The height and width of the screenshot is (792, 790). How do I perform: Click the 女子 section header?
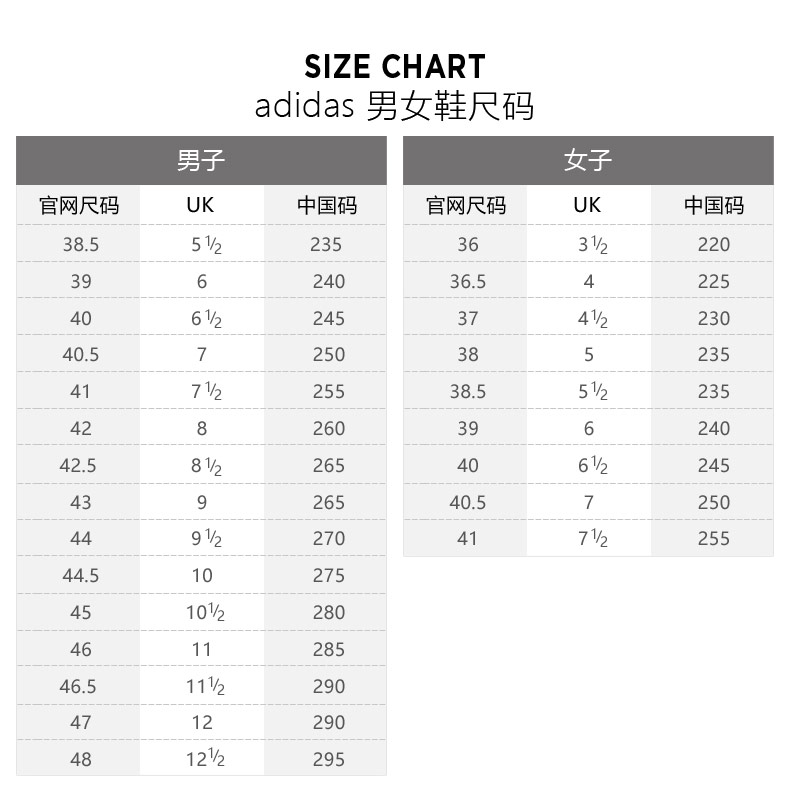pyautogui.click(x=588, y=160)
